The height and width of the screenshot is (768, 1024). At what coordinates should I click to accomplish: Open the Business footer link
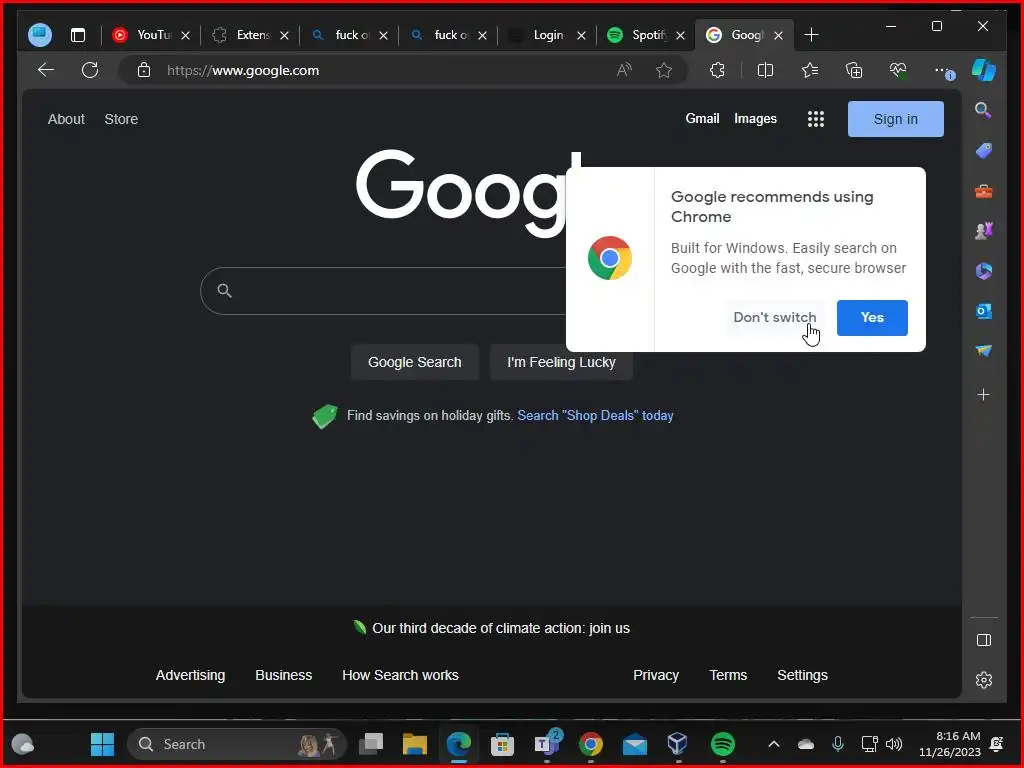(x=283, y=675)
